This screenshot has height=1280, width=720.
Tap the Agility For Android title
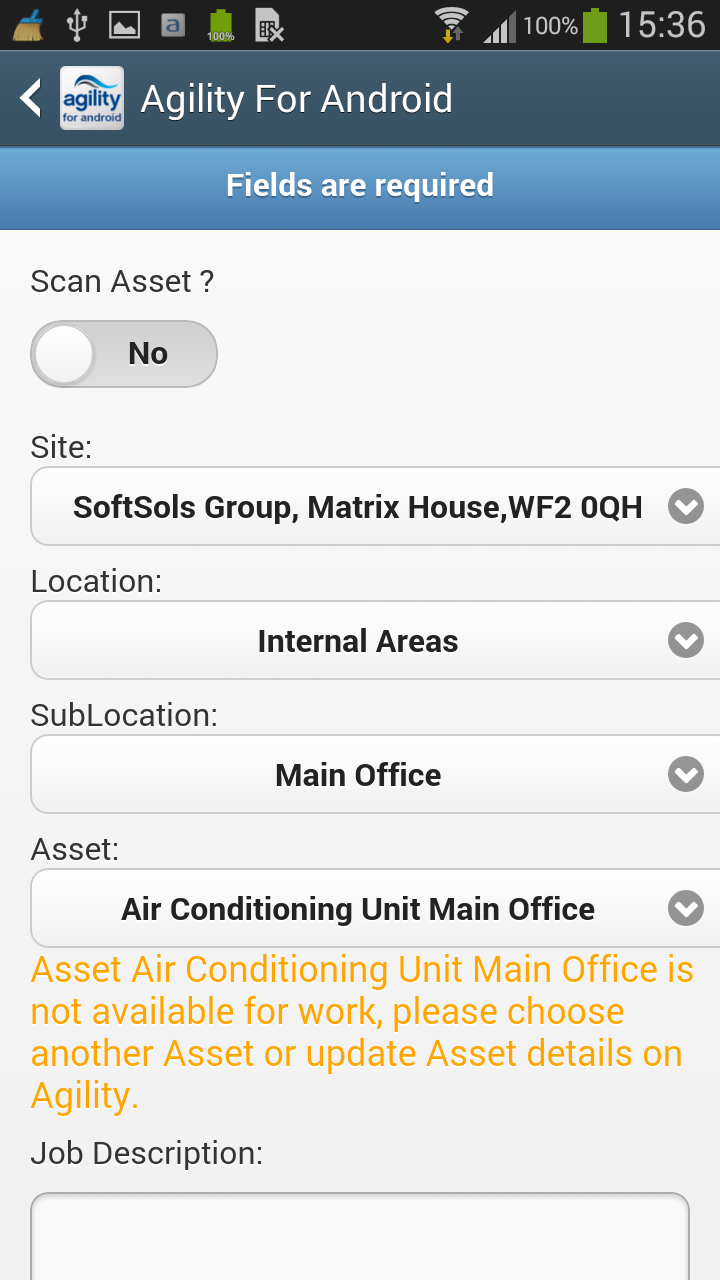point(297,99)
